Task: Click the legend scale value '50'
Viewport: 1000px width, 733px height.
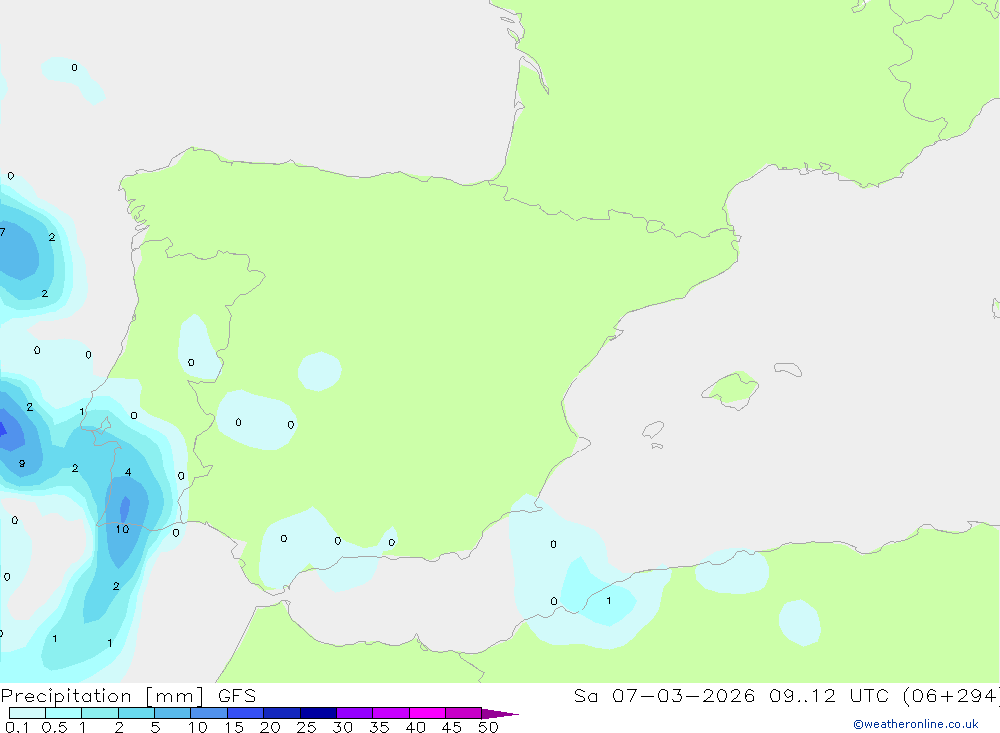Action: (x=488, y=727)
